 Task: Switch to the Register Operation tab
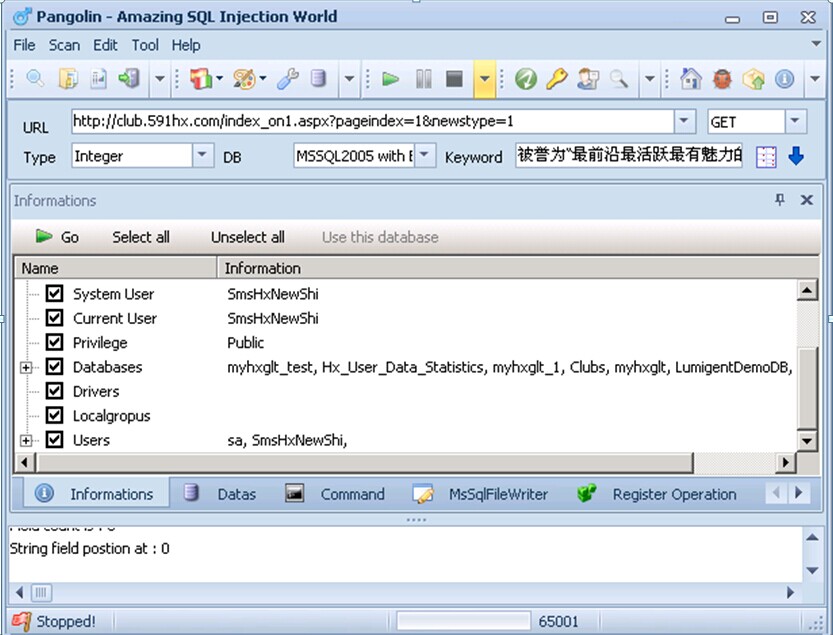[657, 494]
